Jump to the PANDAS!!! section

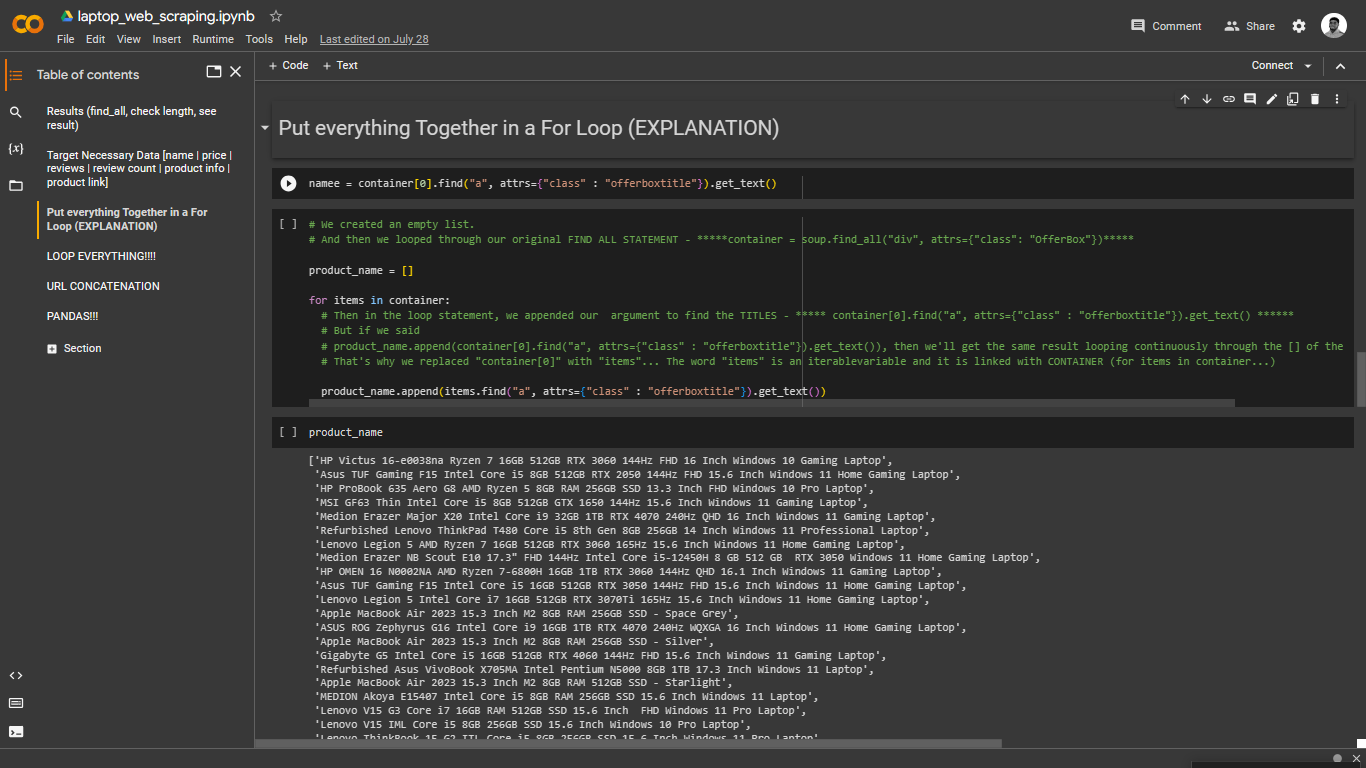72,316
